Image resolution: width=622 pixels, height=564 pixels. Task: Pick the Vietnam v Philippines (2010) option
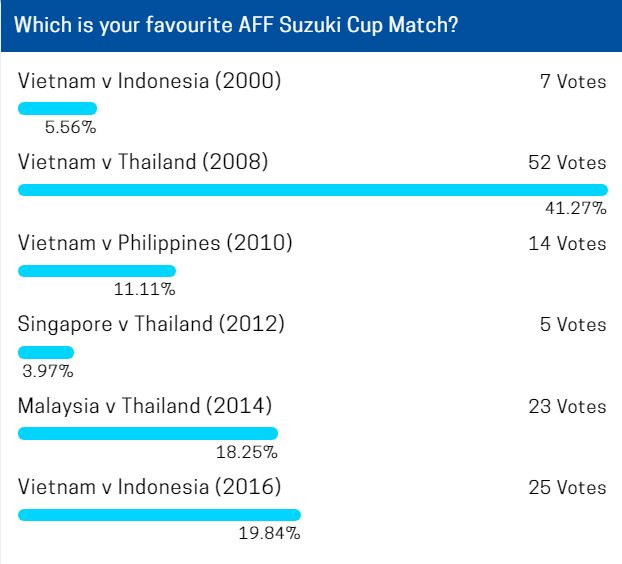155,243
